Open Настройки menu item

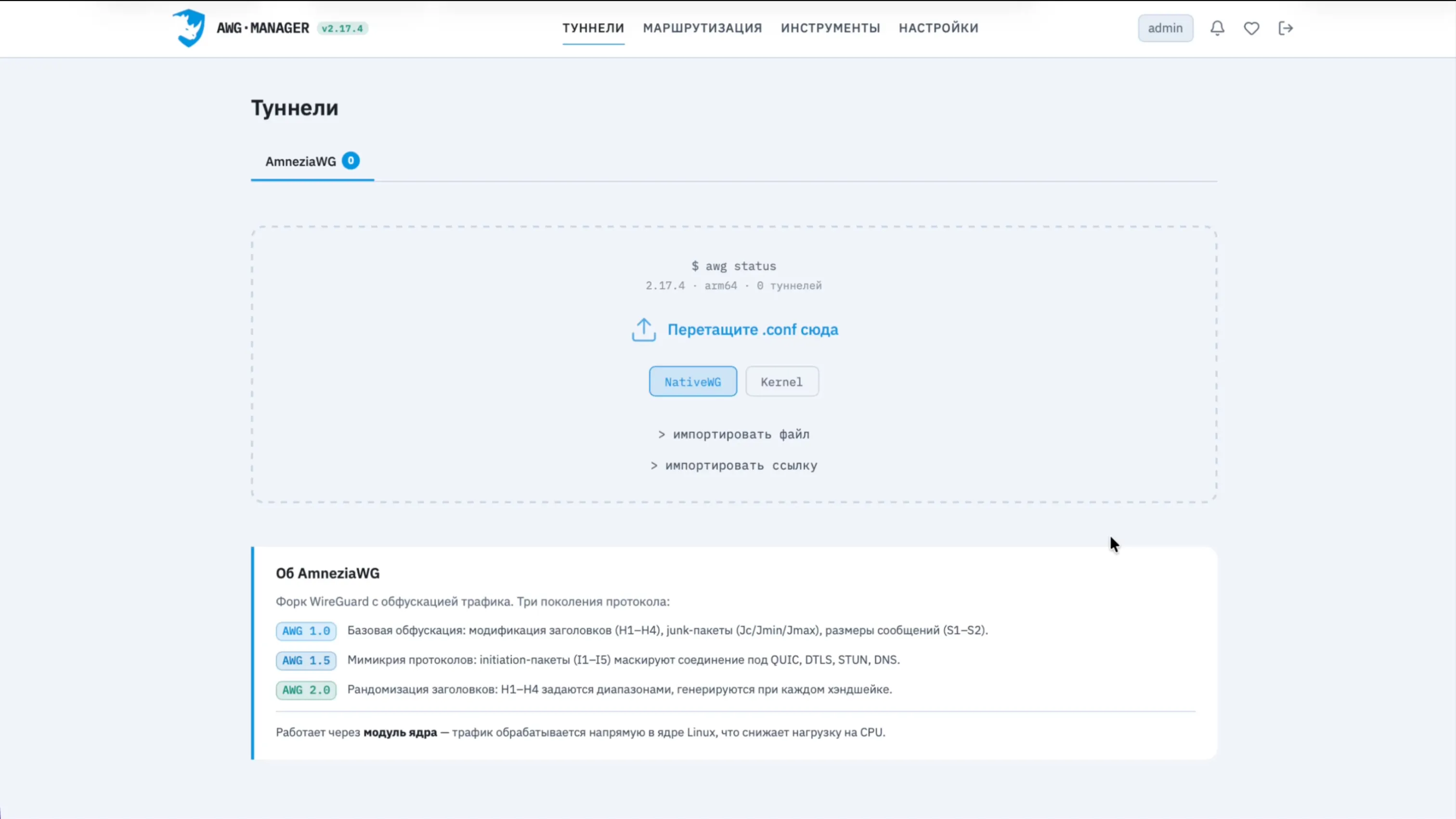[x=938, y=28]
